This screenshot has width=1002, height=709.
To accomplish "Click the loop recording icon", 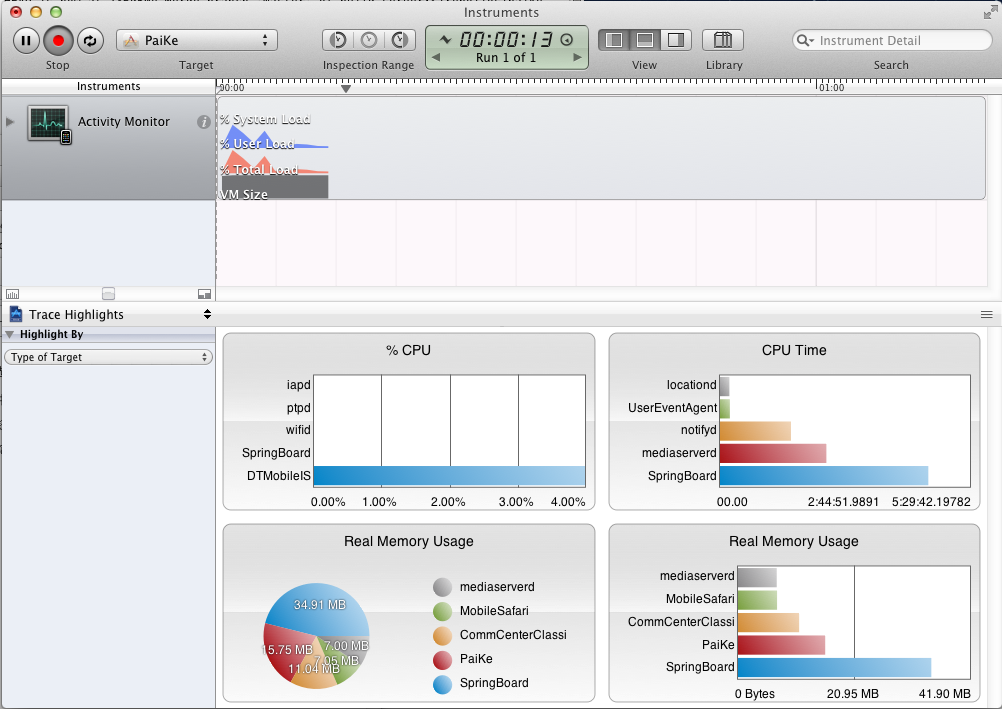I will [x=90, y=41].
